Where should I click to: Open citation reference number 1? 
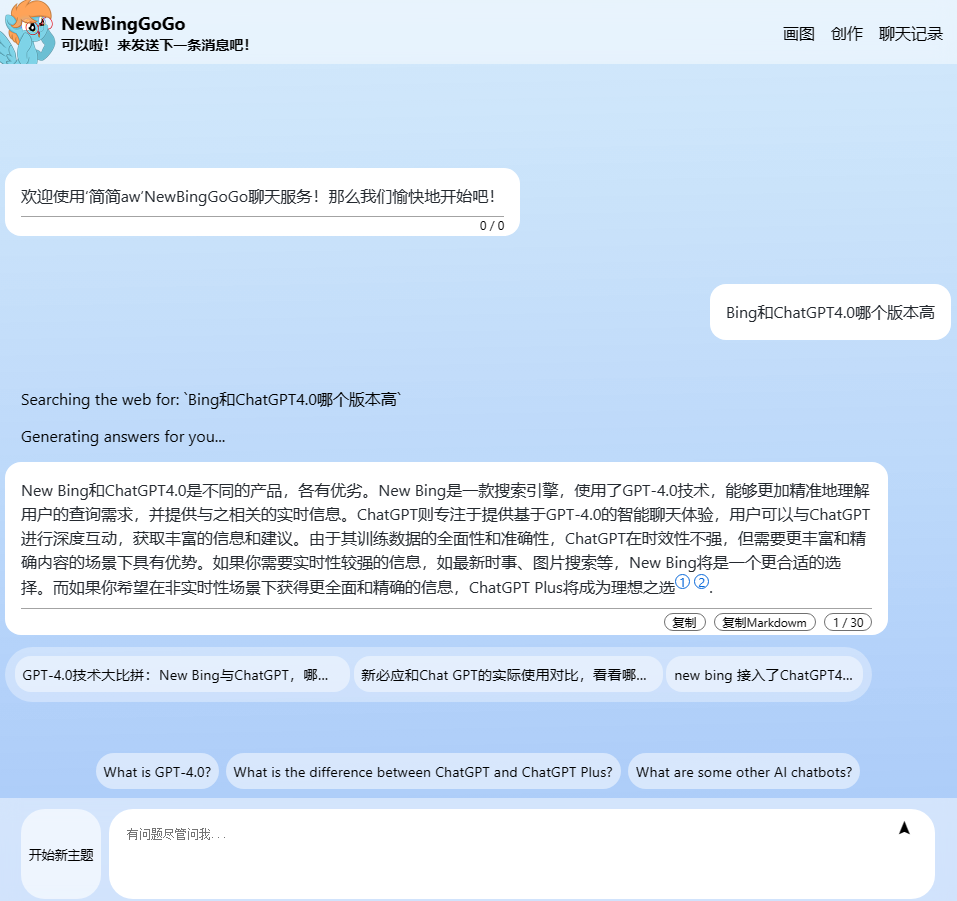pos(683,582)
